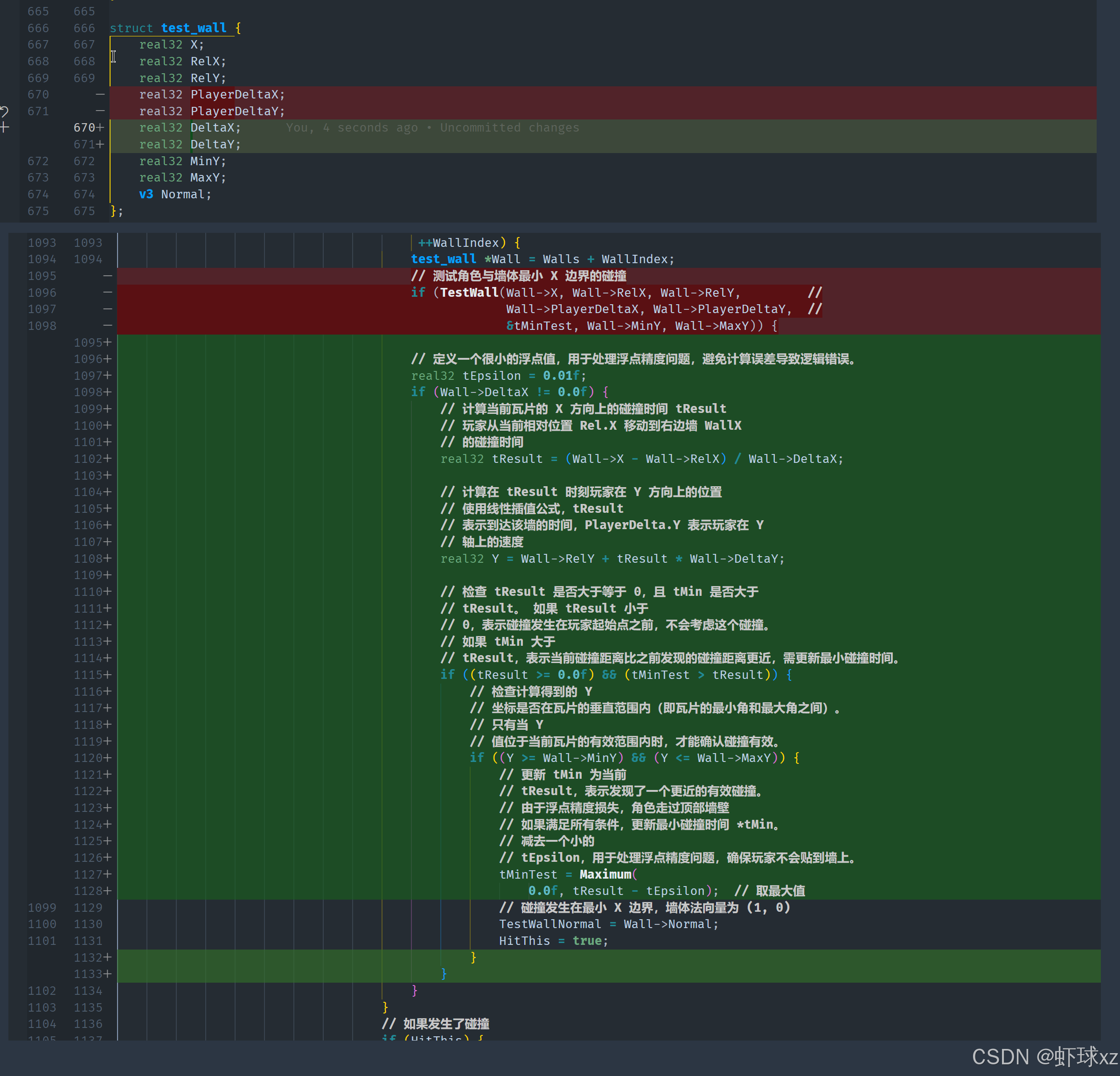Click the stage change plus icon

click(x=5, y=127)
